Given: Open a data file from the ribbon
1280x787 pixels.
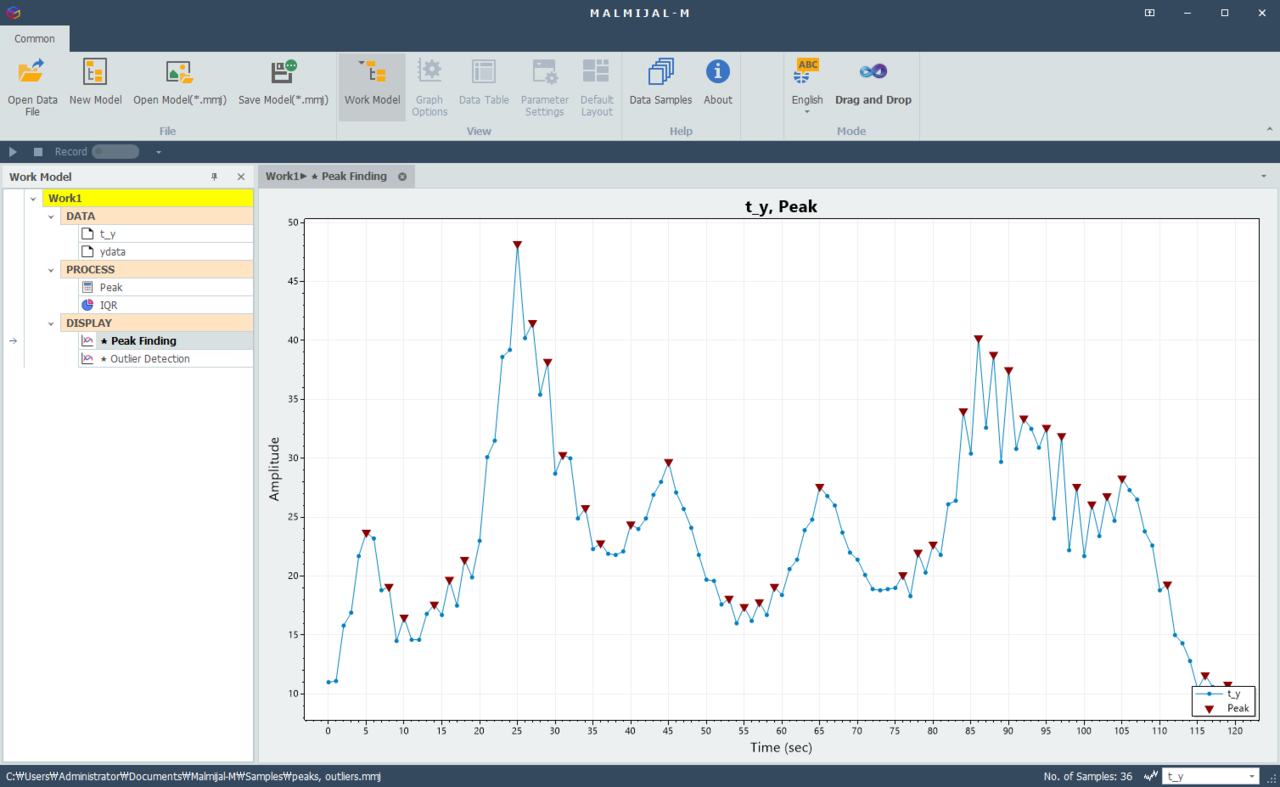Looking at the screenshot, I should coord(32,88).
